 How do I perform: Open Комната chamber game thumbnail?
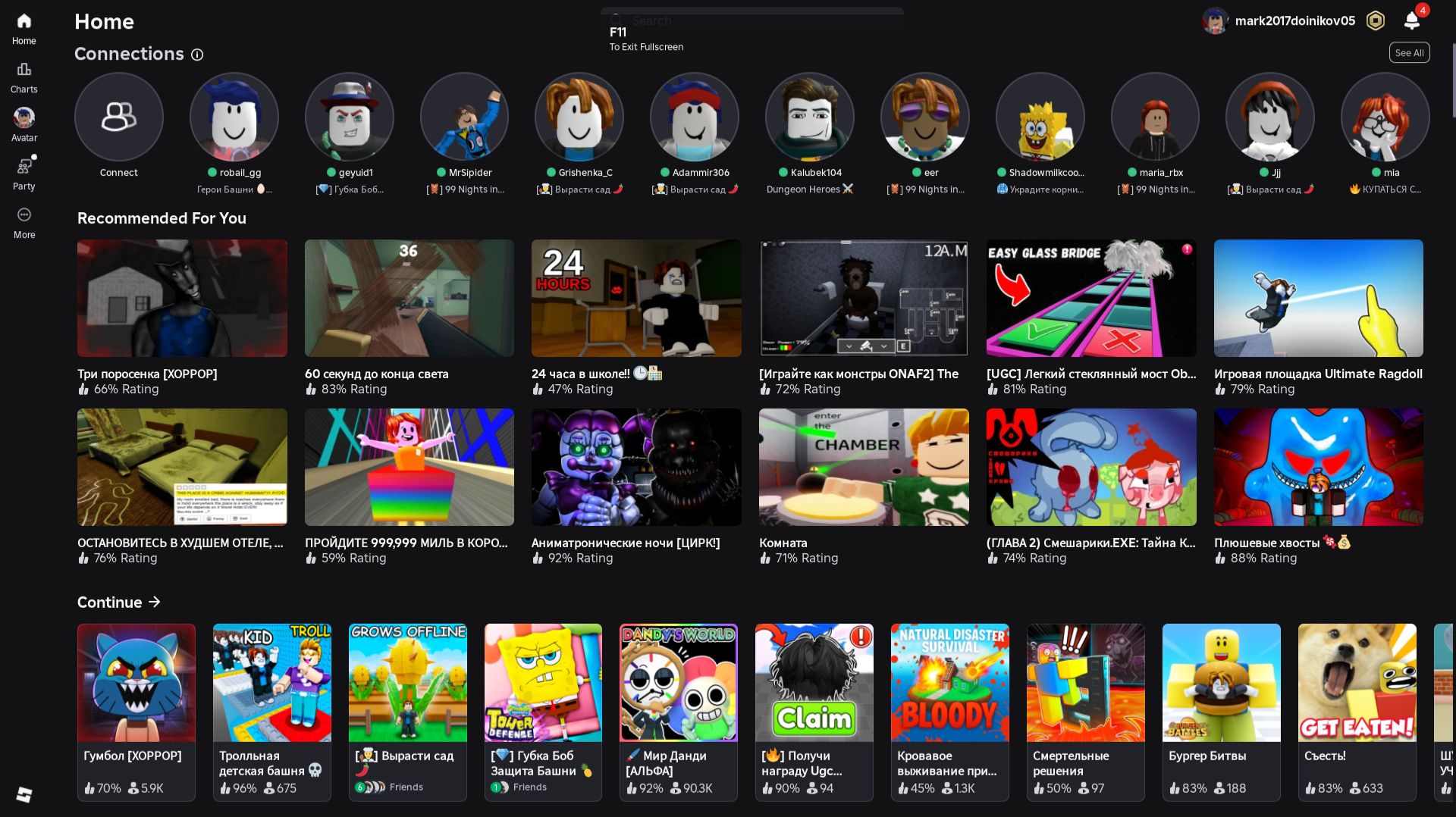864,468
